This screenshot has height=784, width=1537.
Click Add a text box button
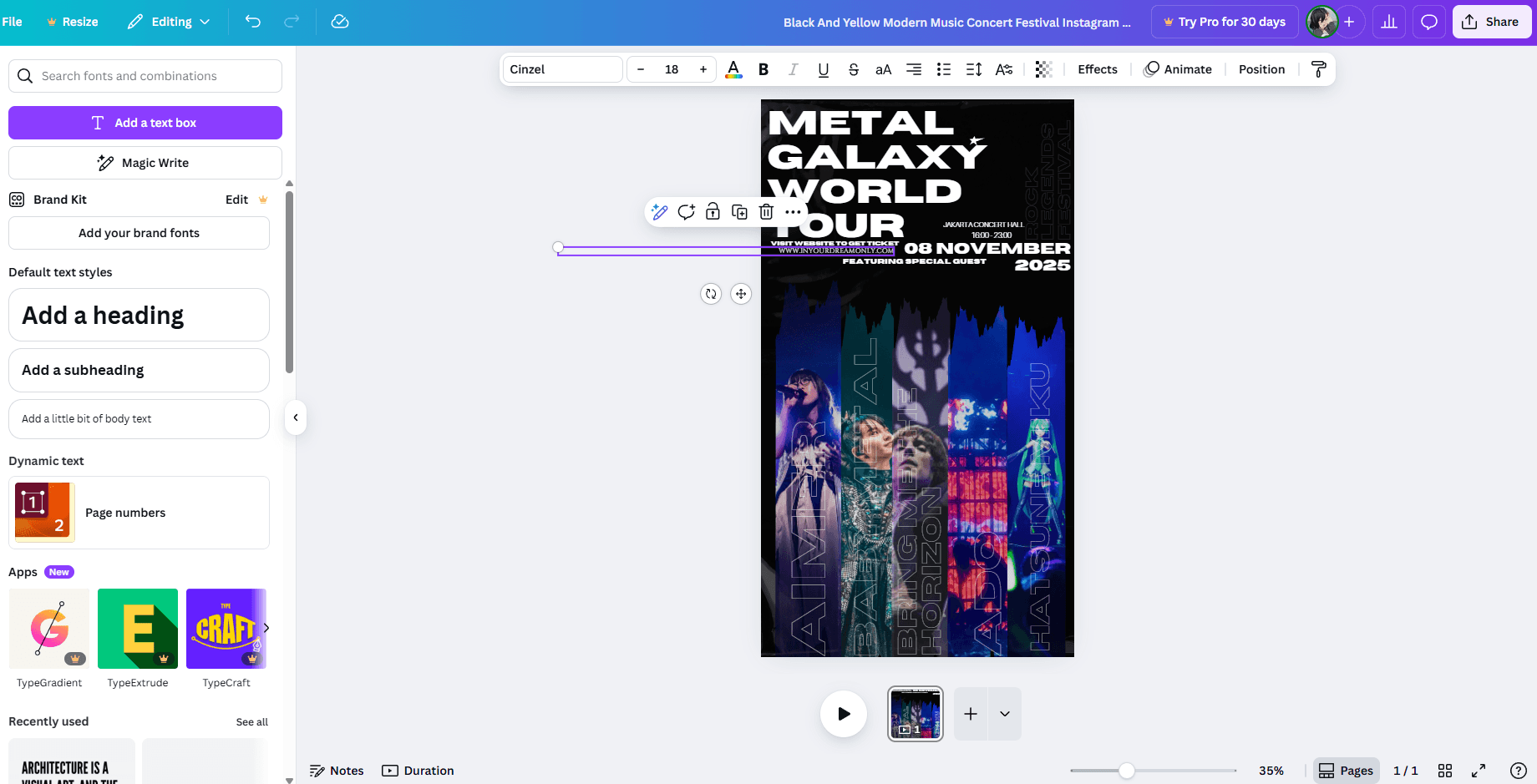(145, 123)
